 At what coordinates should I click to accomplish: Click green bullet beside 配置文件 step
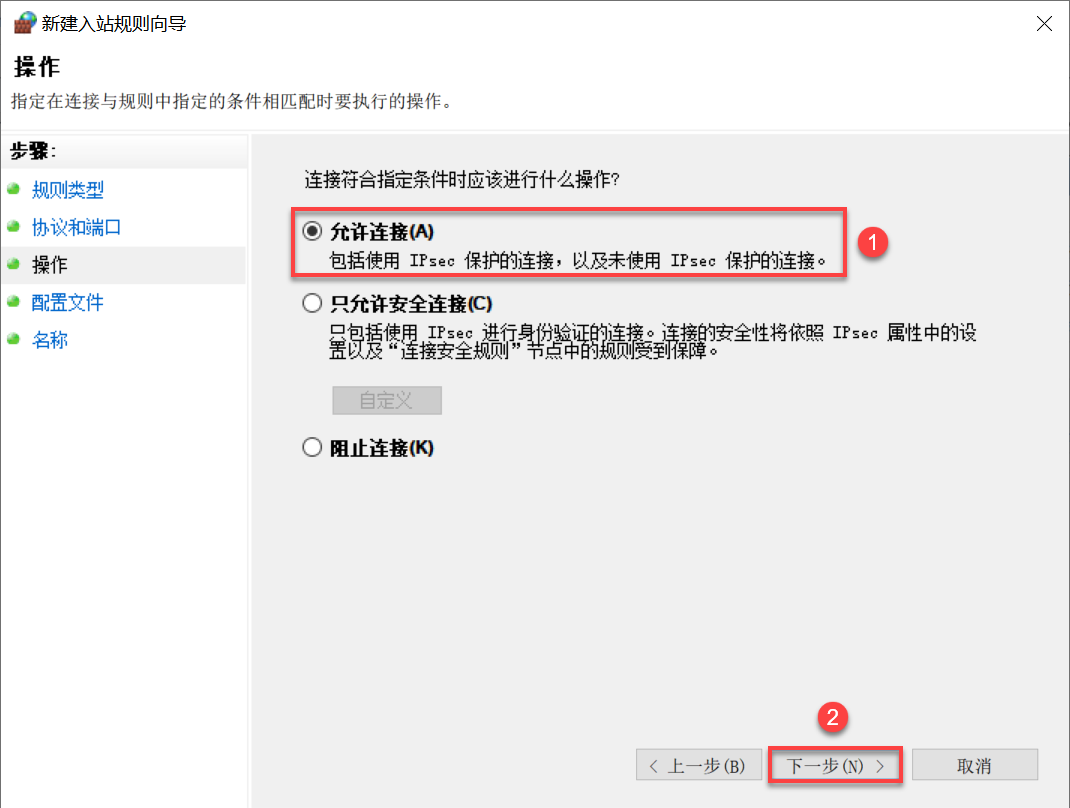tap(13, 302)
